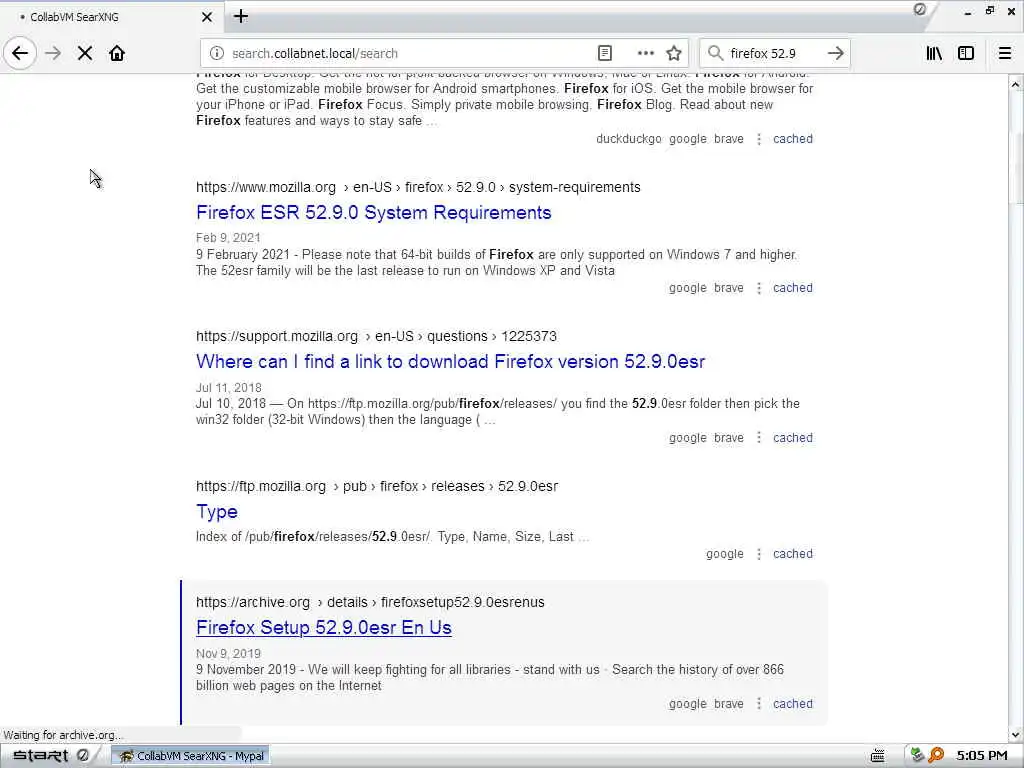The height and width of the screenshot is (768, 1024).
Task: Expand options dots on archive.org result
Action: tap(759, 704)
